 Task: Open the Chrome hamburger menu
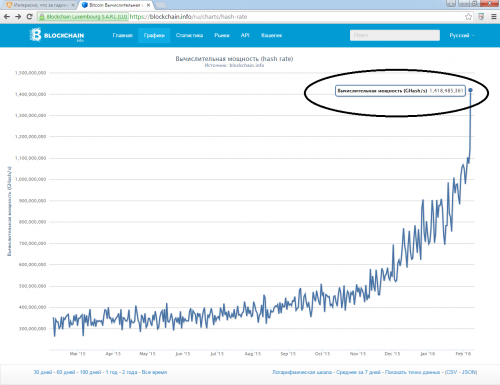(x=494, y=17)
